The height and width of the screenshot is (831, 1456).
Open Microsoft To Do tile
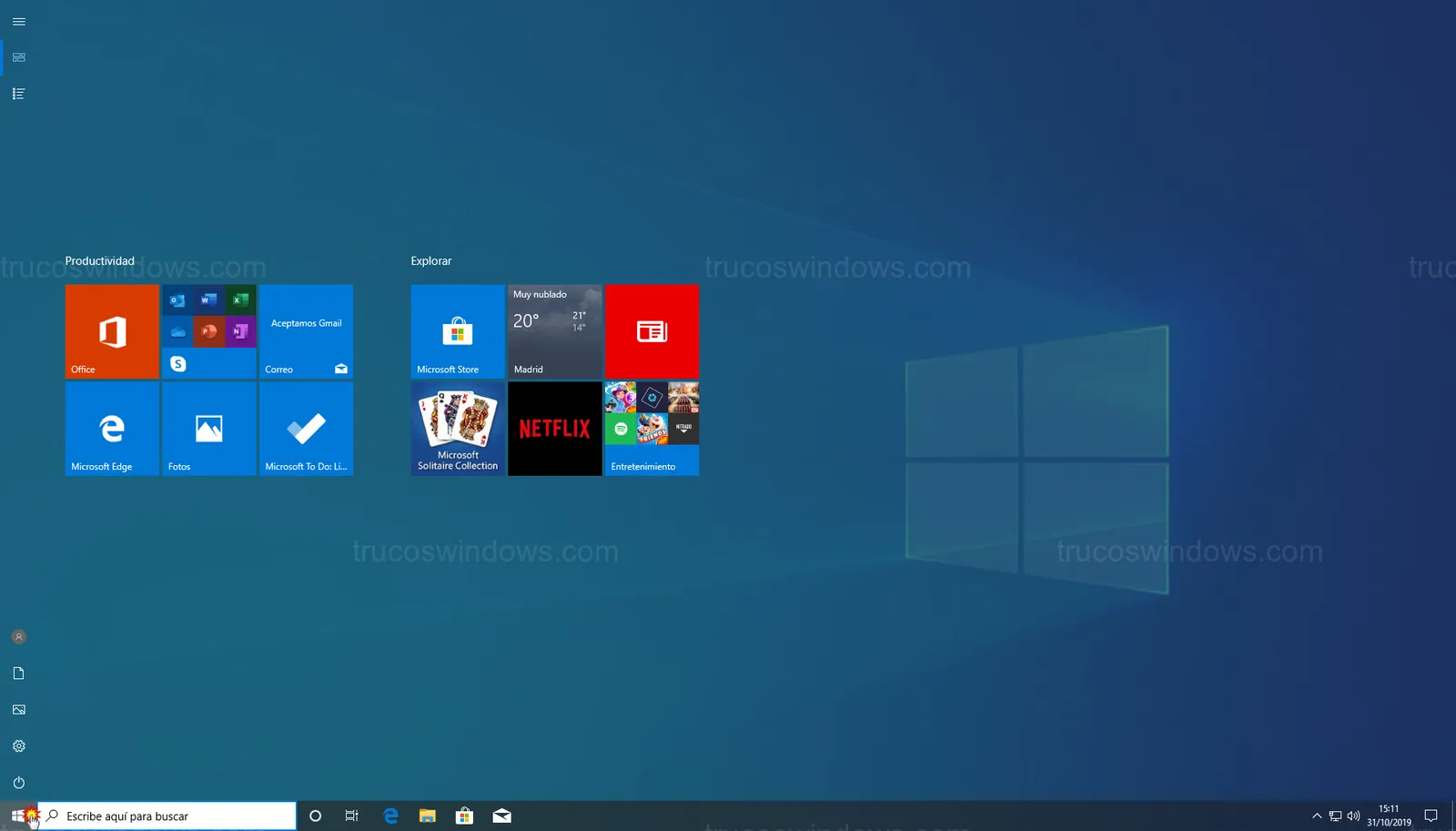(306, 429)
